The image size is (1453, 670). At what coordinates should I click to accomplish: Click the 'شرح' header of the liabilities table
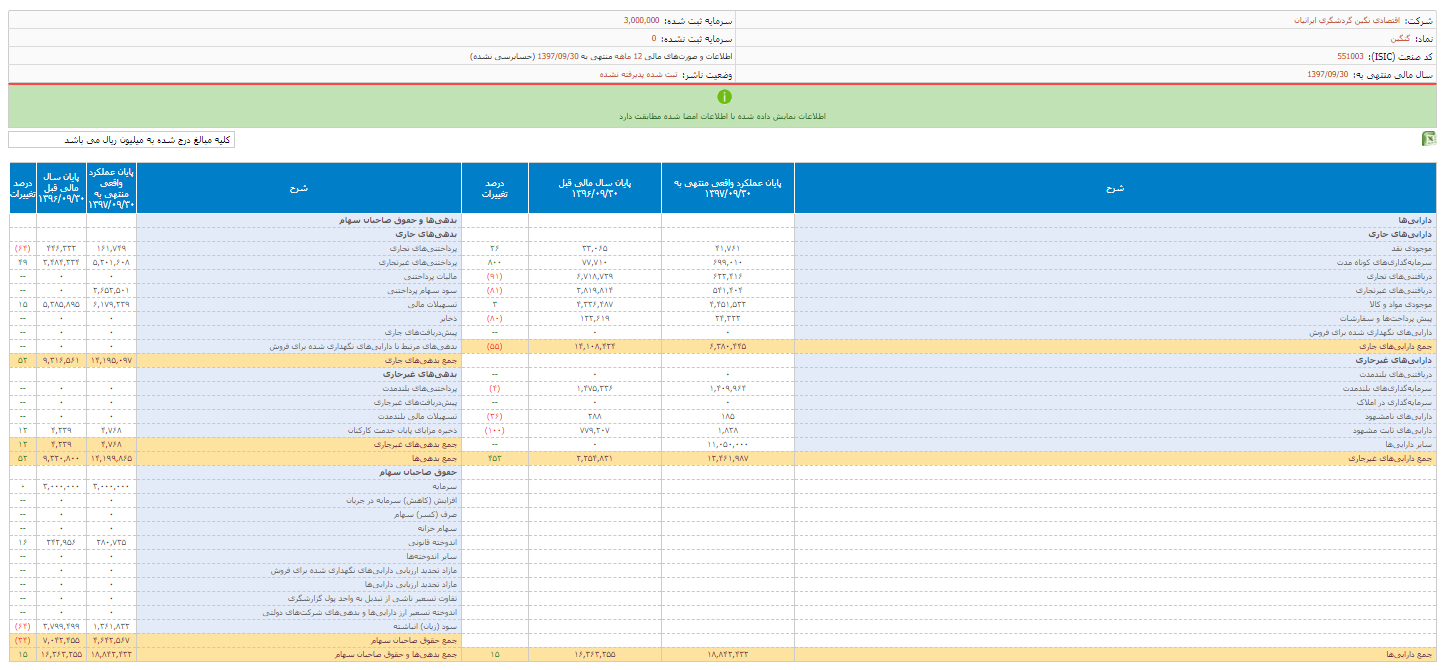(x=299, y=188)
